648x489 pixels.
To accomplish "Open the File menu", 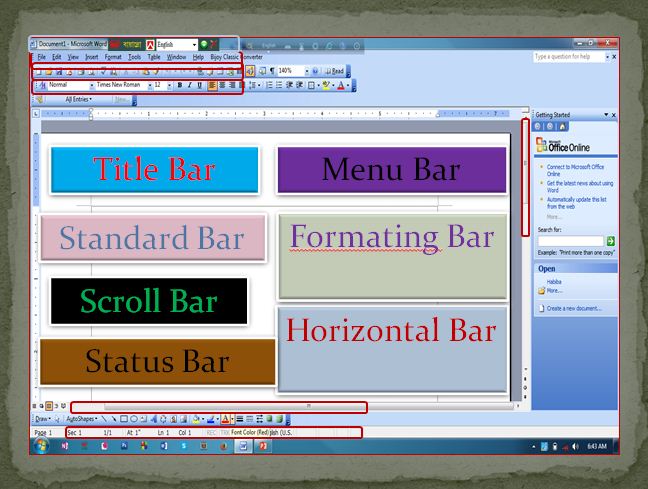I will 41,57.
